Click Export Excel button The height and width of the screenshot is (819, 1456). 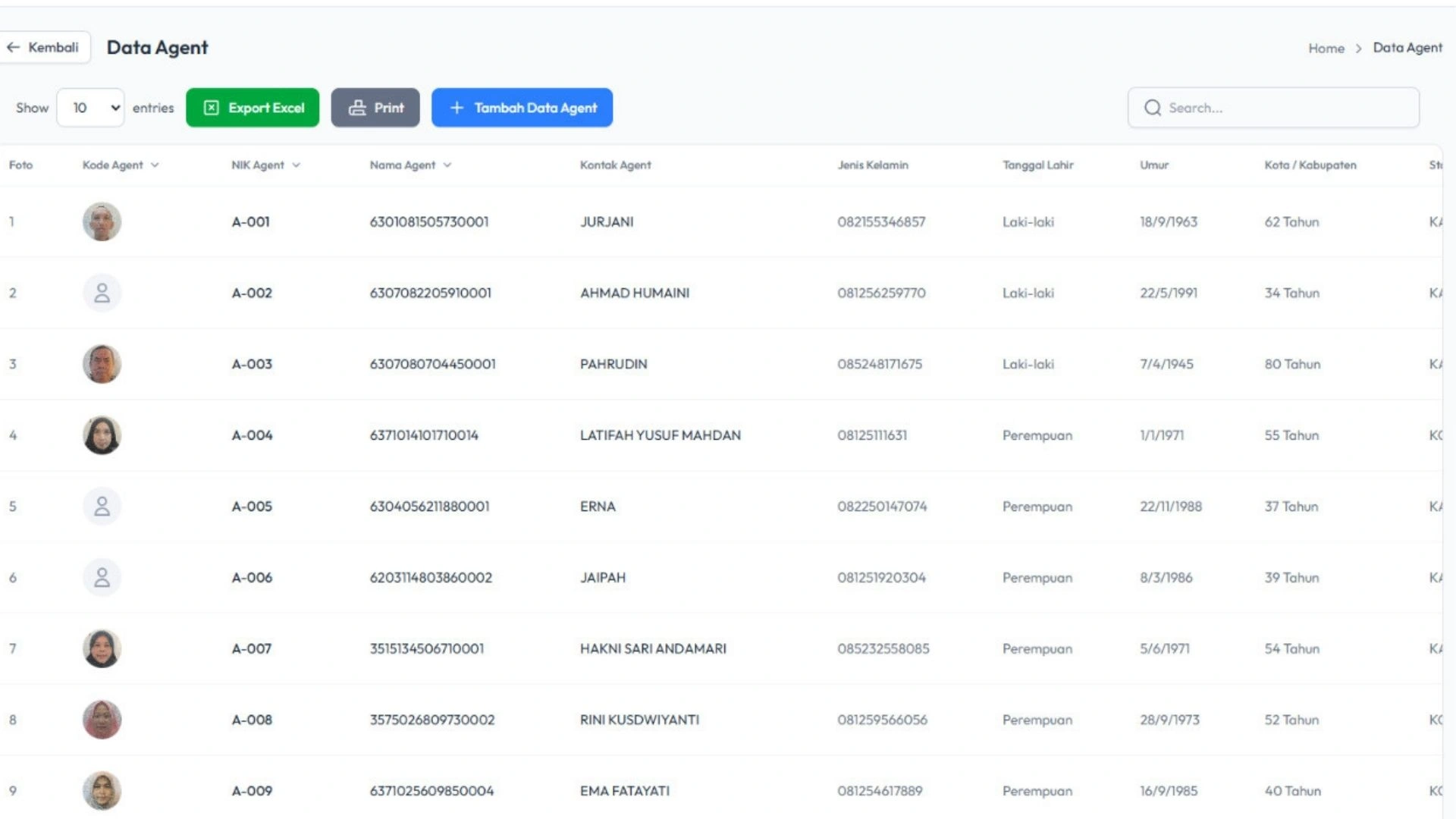(x=253, y=108)
